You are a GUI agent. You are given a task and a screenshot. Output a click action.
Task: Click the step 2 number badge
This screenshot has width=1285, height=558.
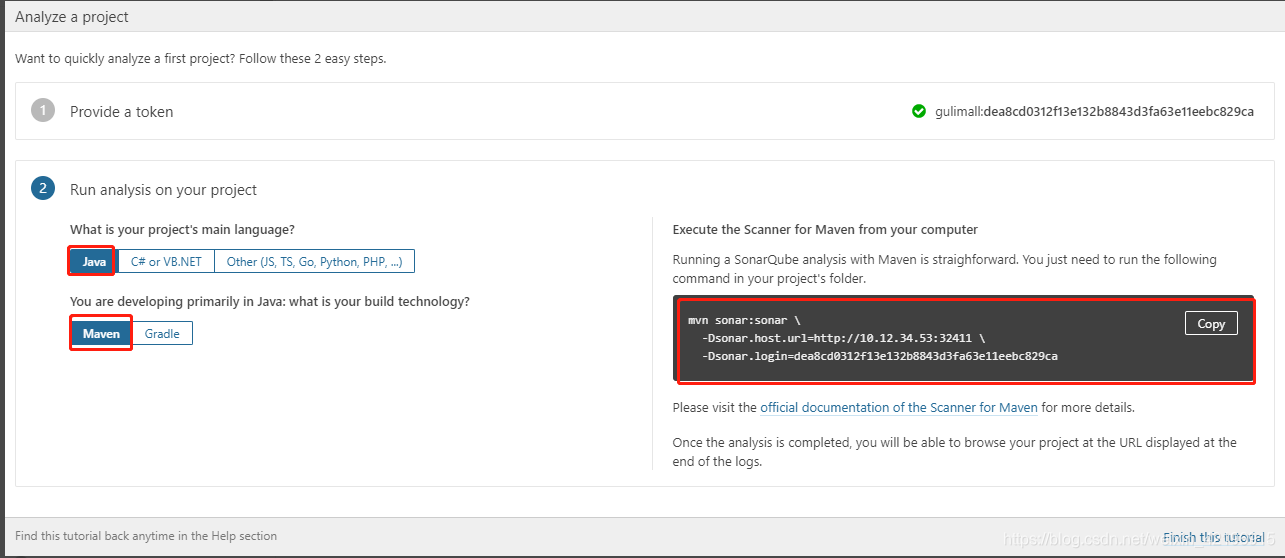[x=43, y=189]
